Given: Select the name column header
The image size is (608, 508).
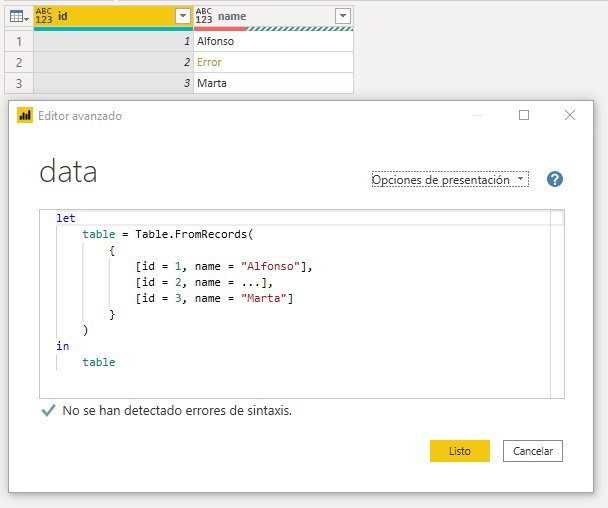Looking at the screenshot, I should [x=273, y=16].
